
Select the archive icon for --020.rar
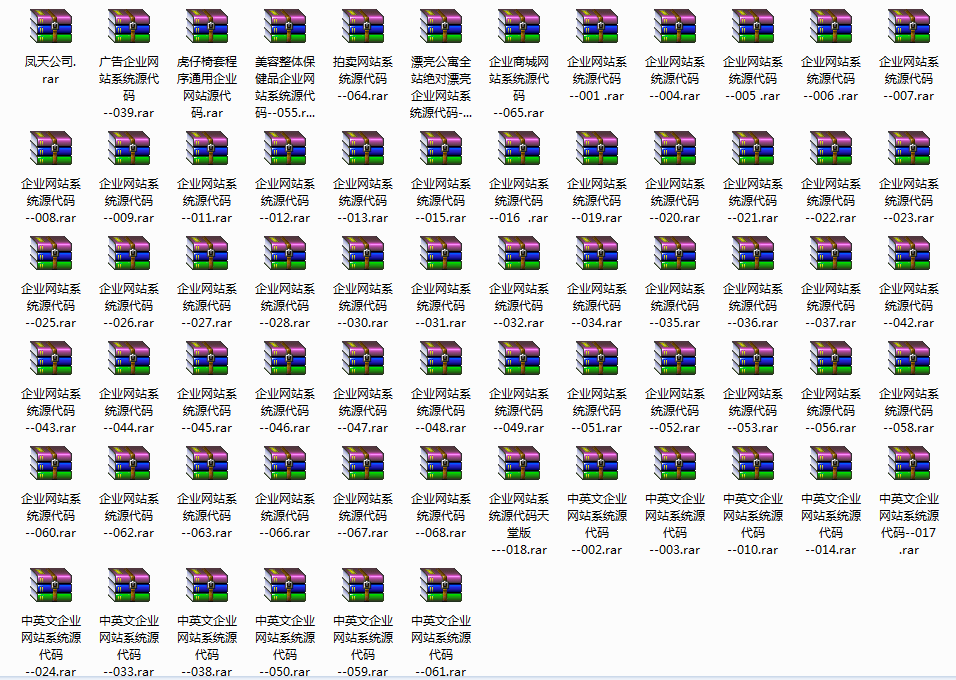676,148
